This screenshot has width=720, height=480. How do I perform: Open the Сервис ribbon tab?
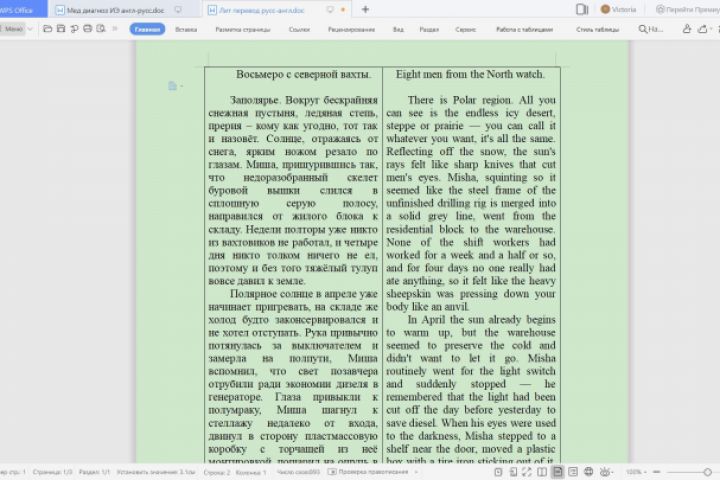click(465, 29)
